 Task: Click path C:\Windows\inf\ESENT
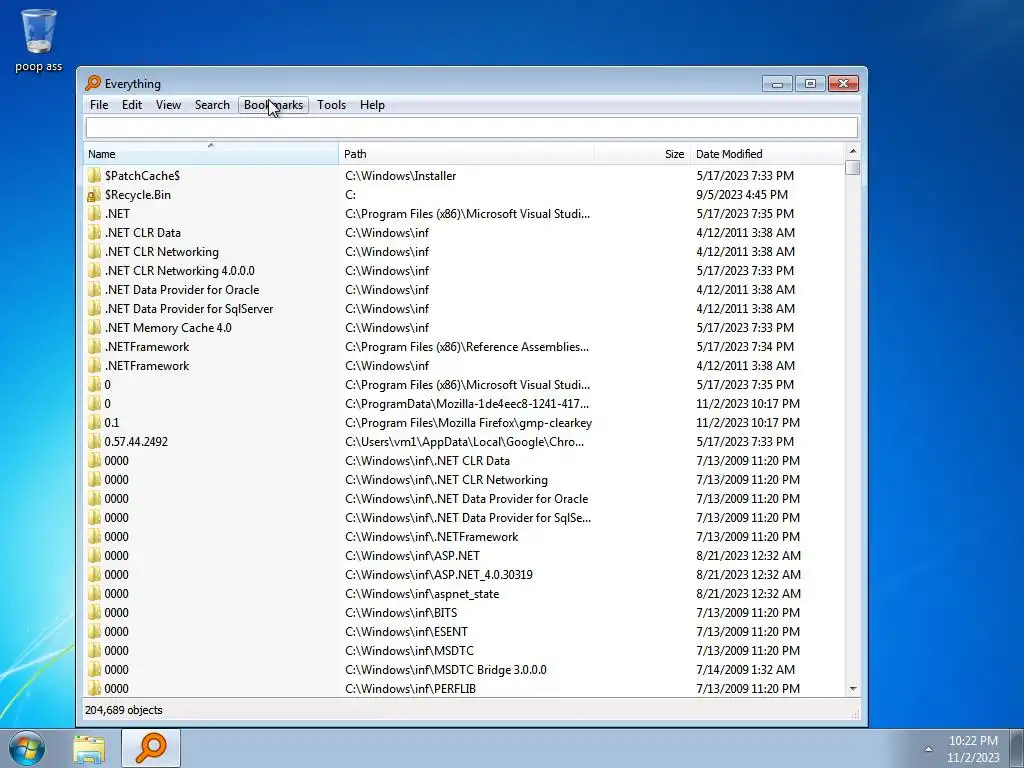(406, 632)
